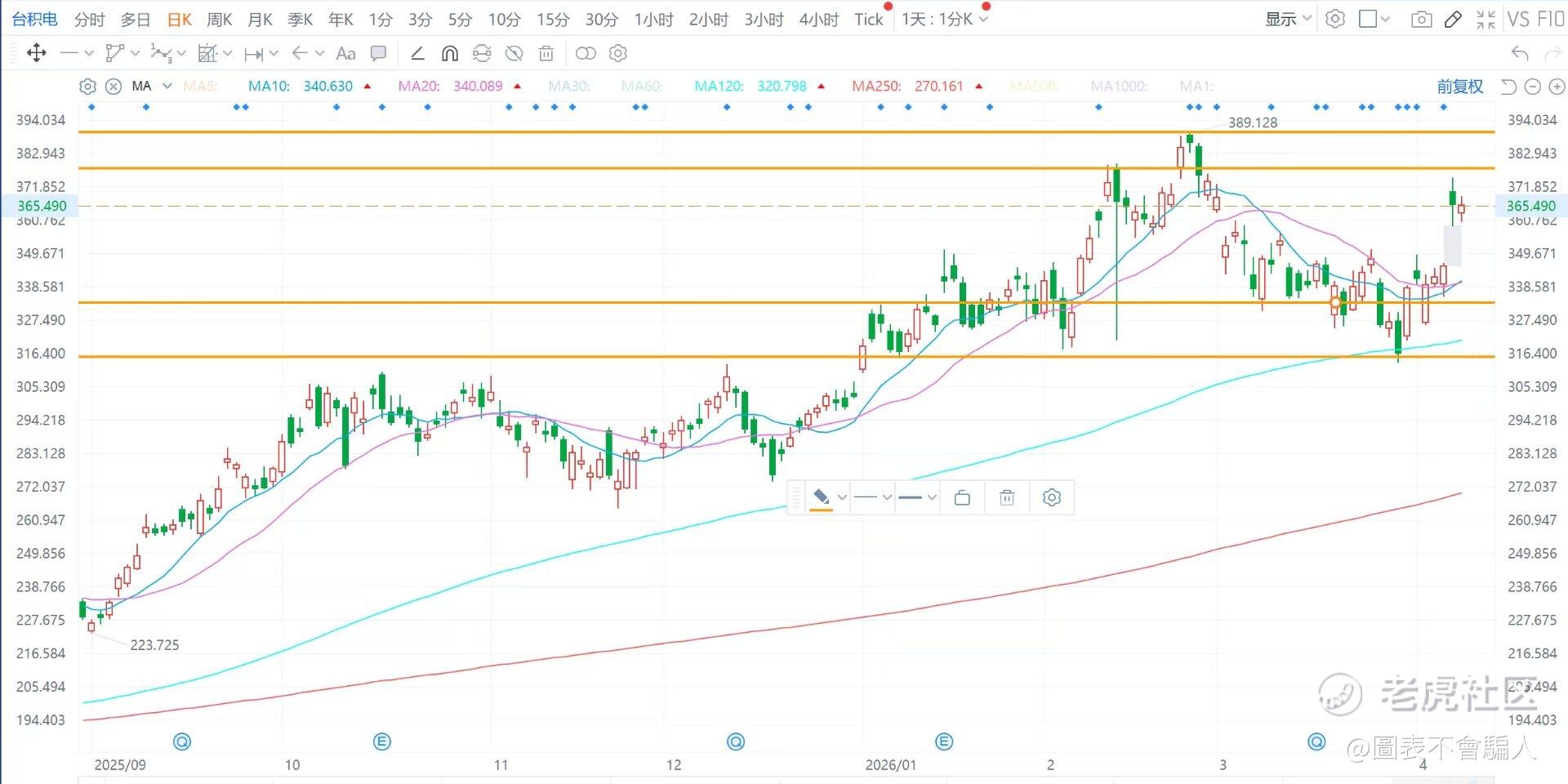Delete the selected line via floating toolbar
Screen dimensions: 1568x784
point(1007,497)
